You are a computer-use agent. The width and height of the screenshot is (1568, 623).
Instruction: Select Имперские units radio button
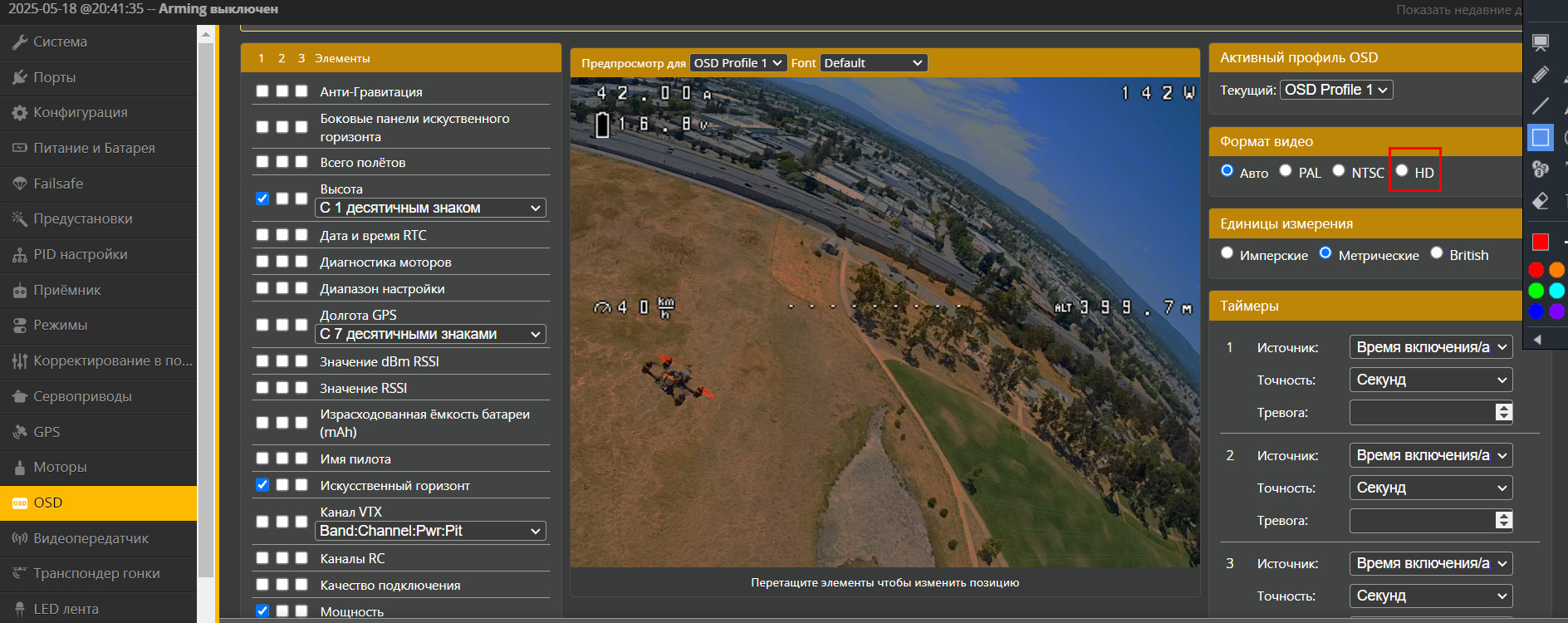(x=1227, y=253)
